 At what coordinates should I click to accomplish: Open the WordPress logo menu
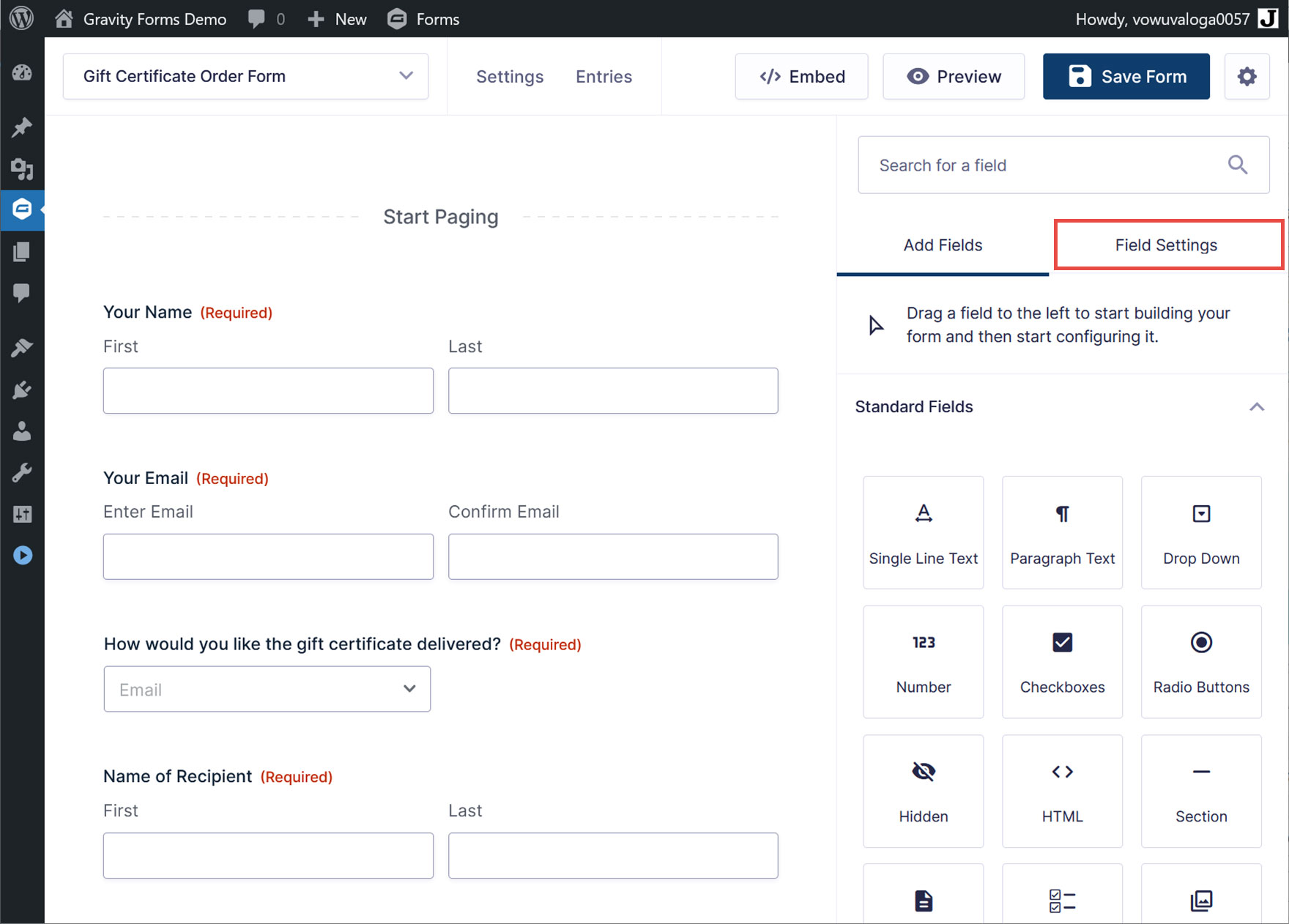tap(22, 18)
